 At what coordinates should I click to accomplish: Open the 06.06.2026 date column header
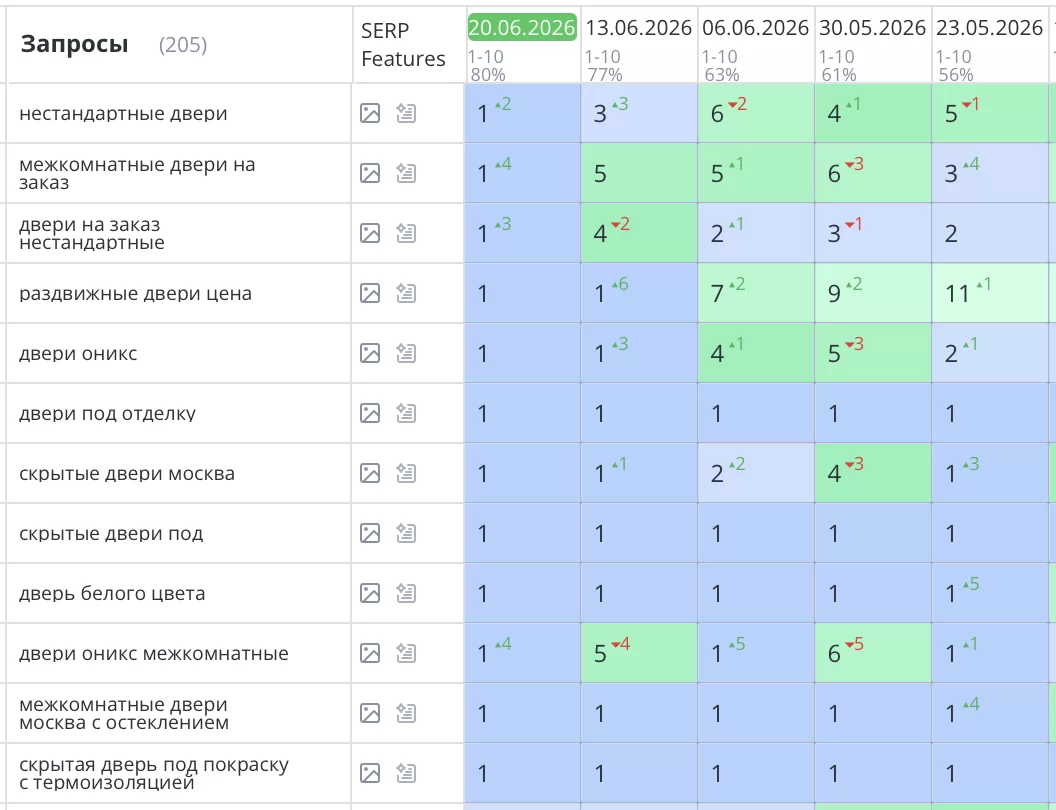point(755,28)
